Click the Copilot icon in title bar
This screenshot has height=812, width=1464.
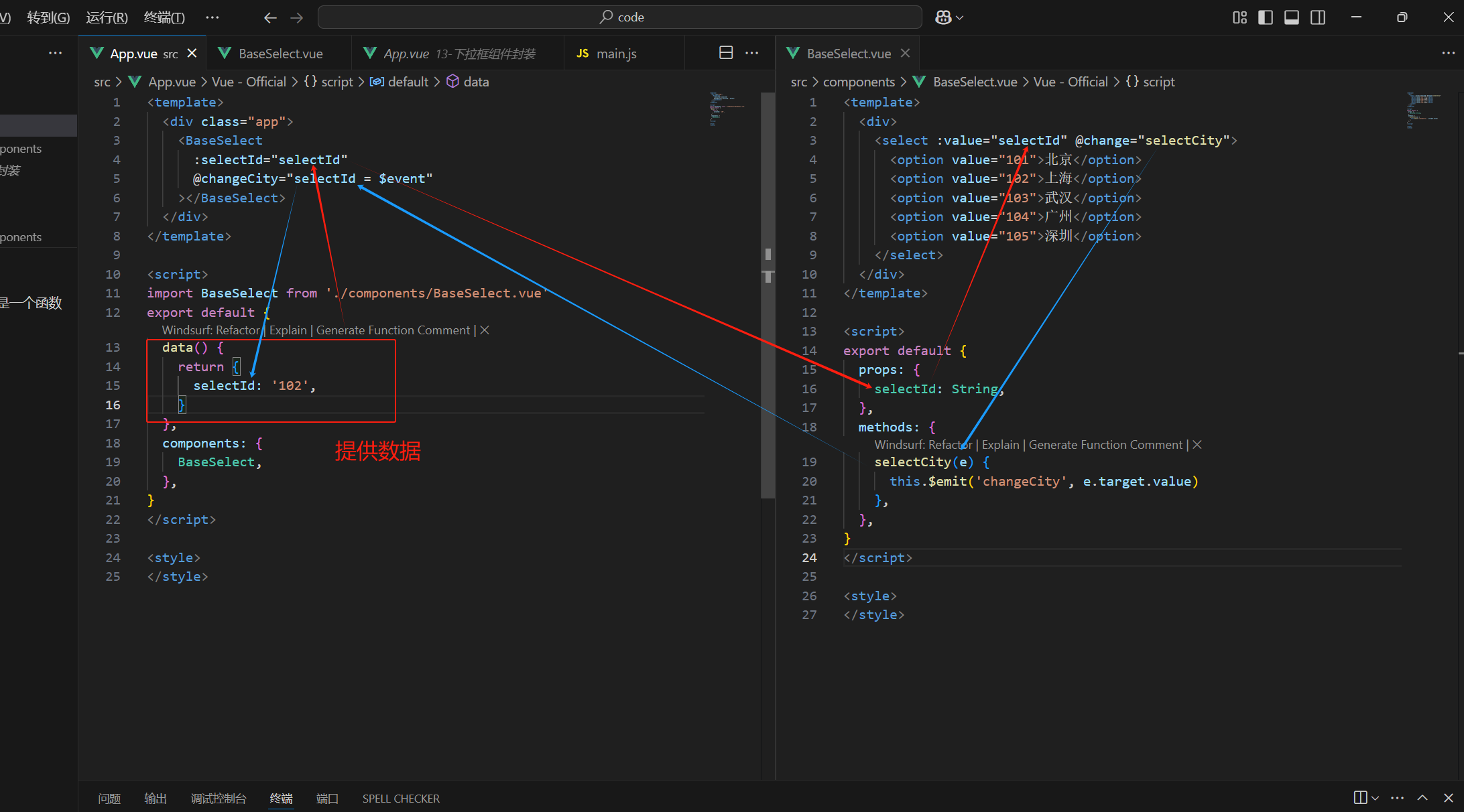pos(943,17)
